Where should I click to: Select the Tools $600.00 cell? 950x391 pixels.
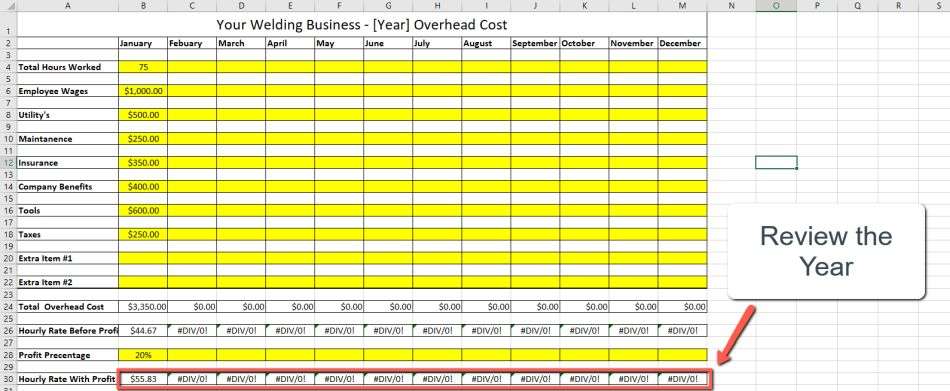tap(143, 211)
